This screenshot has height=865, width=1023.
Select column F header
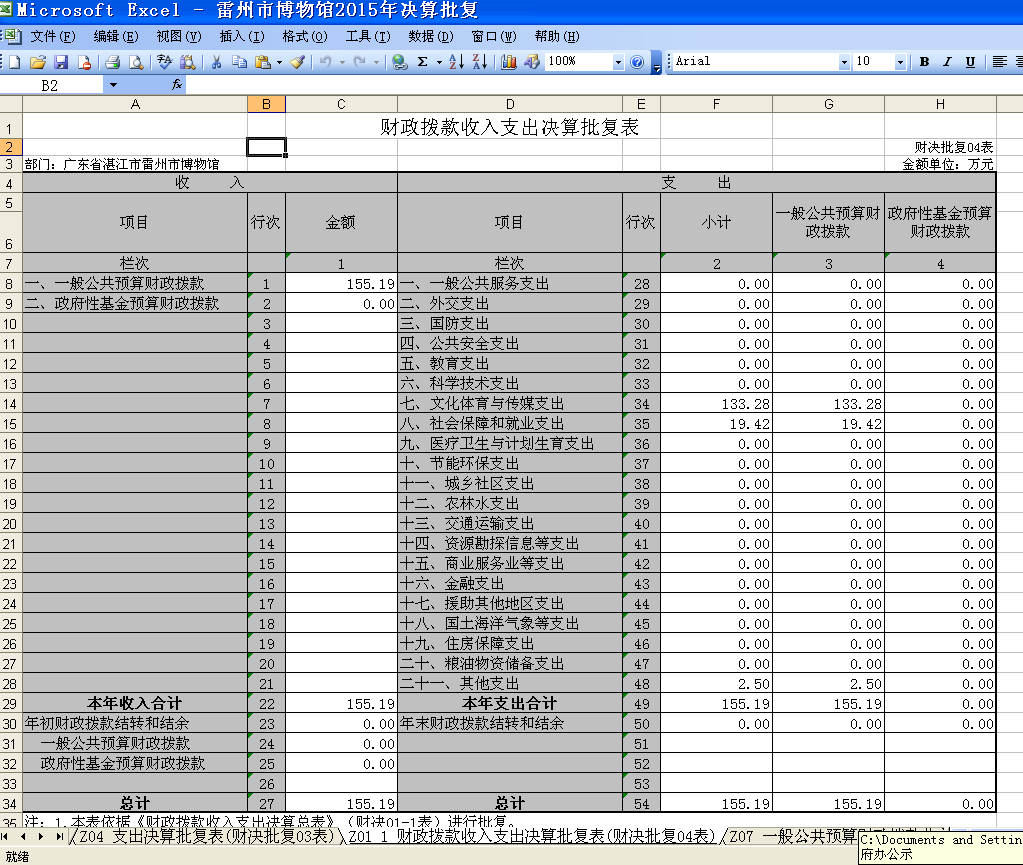coord(716,104)
